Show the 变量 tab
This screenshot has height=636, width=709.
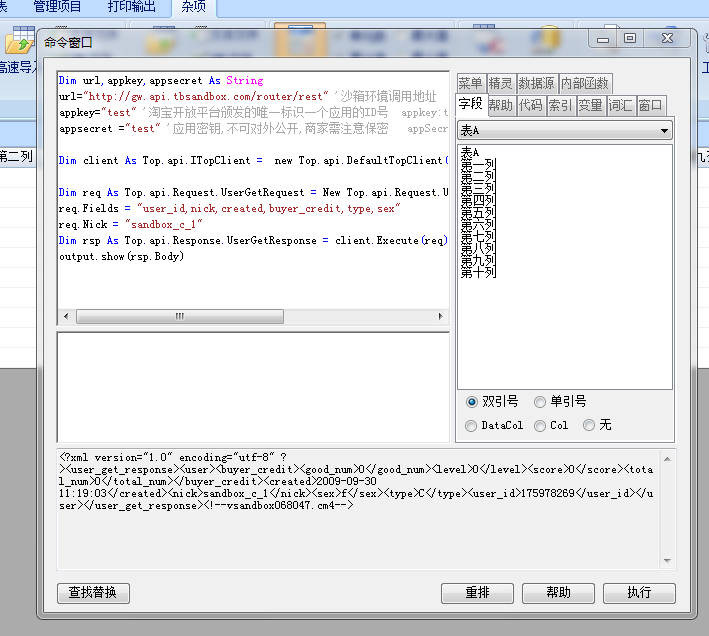point(590,105)
